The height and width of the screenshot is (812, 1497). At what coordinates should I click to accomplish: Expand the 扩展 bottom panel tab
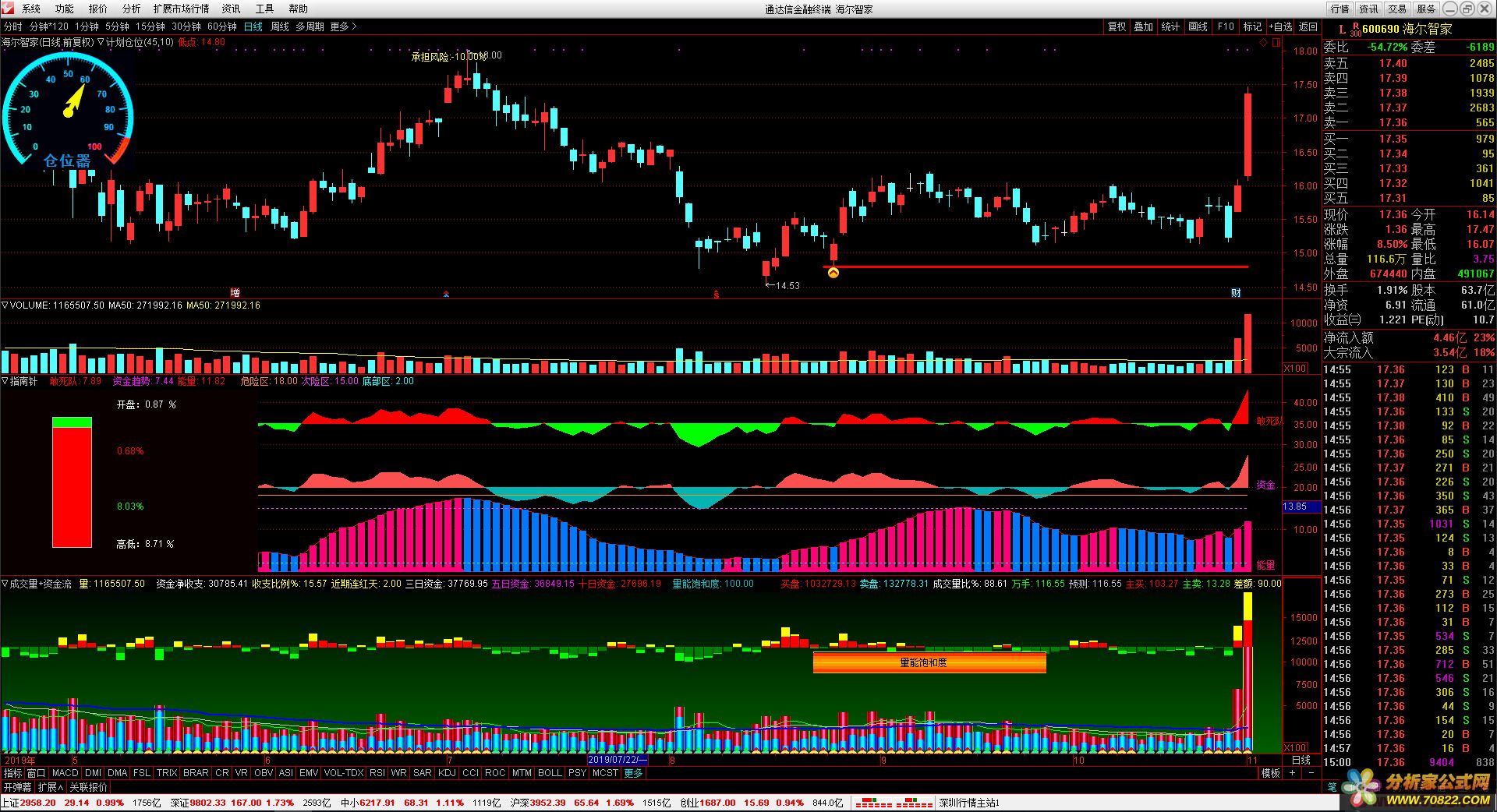[50, 787]
